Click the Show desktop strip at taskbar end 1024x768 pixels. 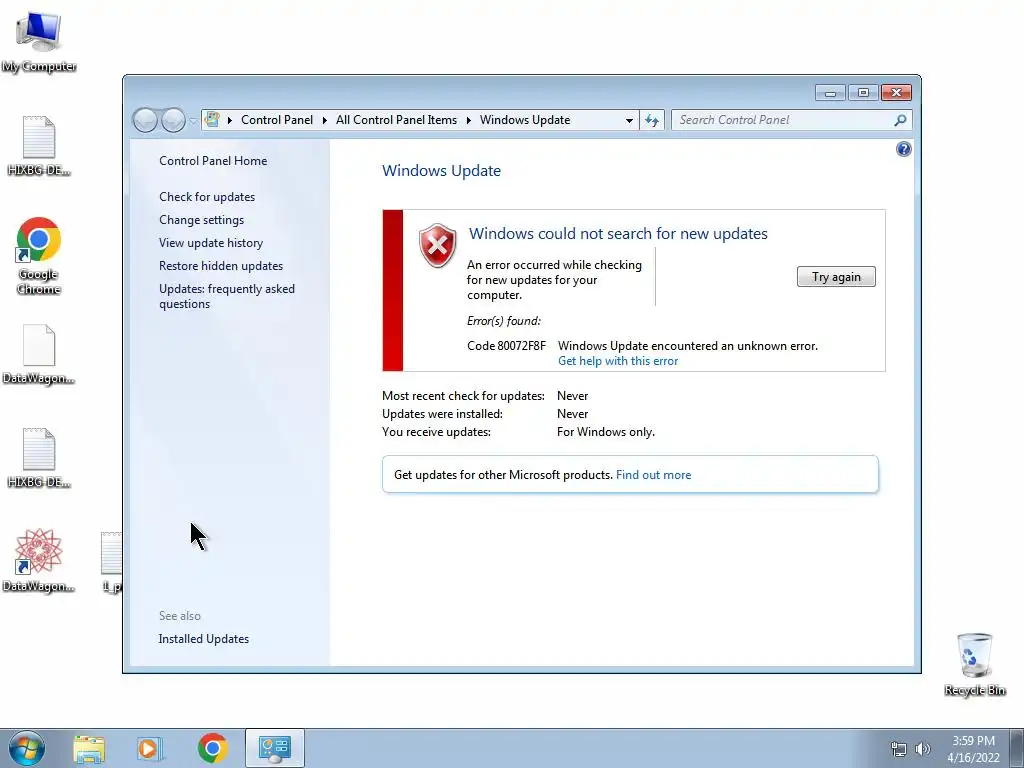(1017, 748)
